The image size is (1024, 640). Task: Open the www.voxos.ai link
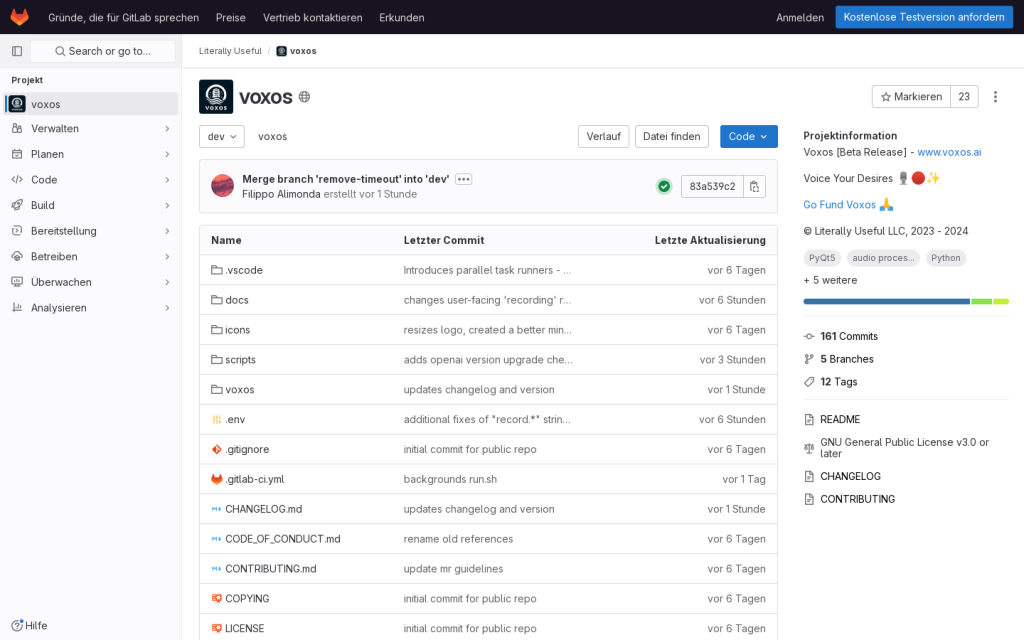(949, 152)
